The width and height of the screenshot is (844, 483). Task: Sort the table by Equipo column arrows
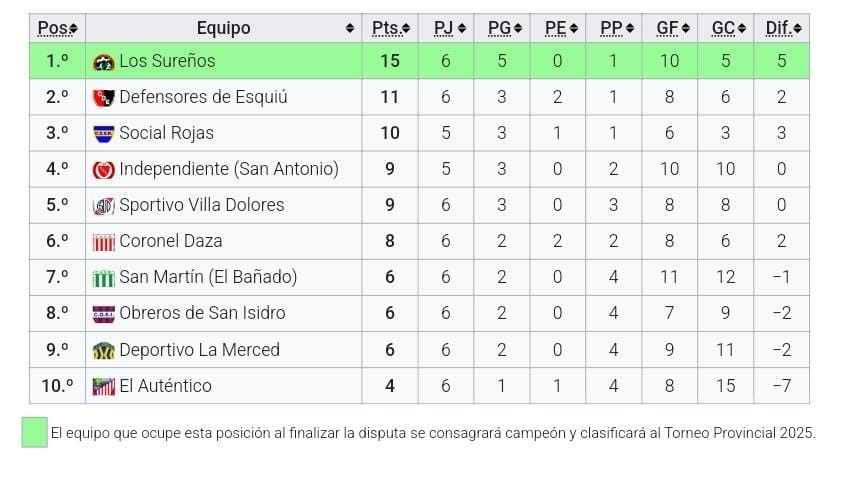coord(350,28)
